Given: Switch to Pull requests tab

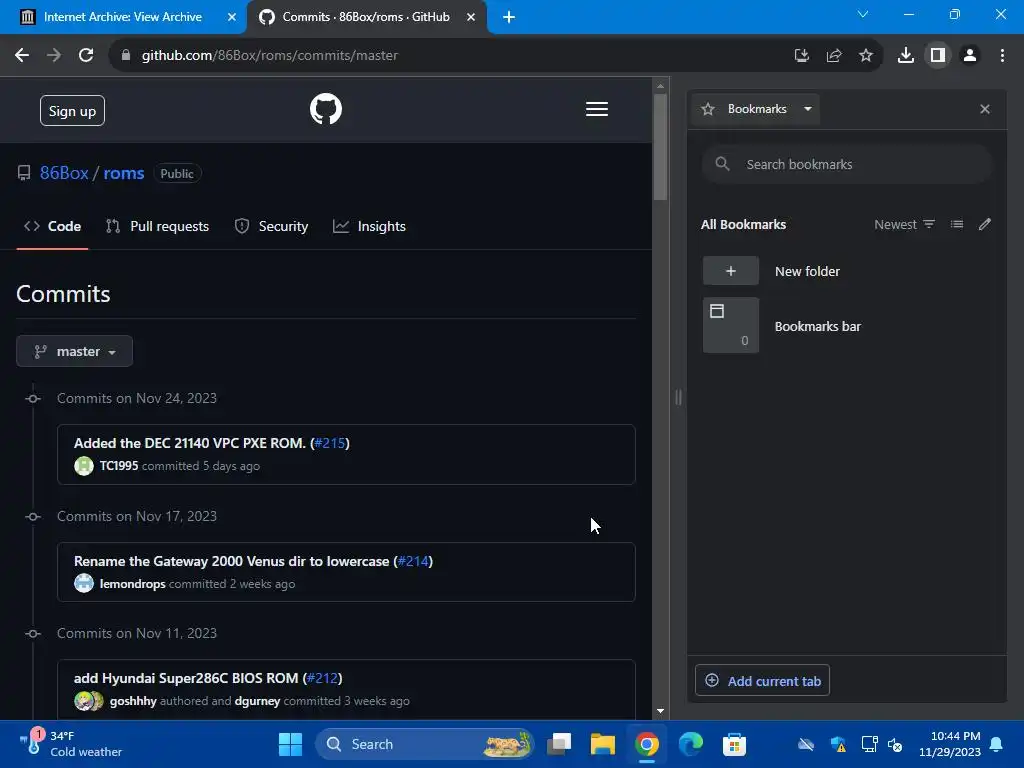Looking at the screenshot, I should tap(157, 226).
